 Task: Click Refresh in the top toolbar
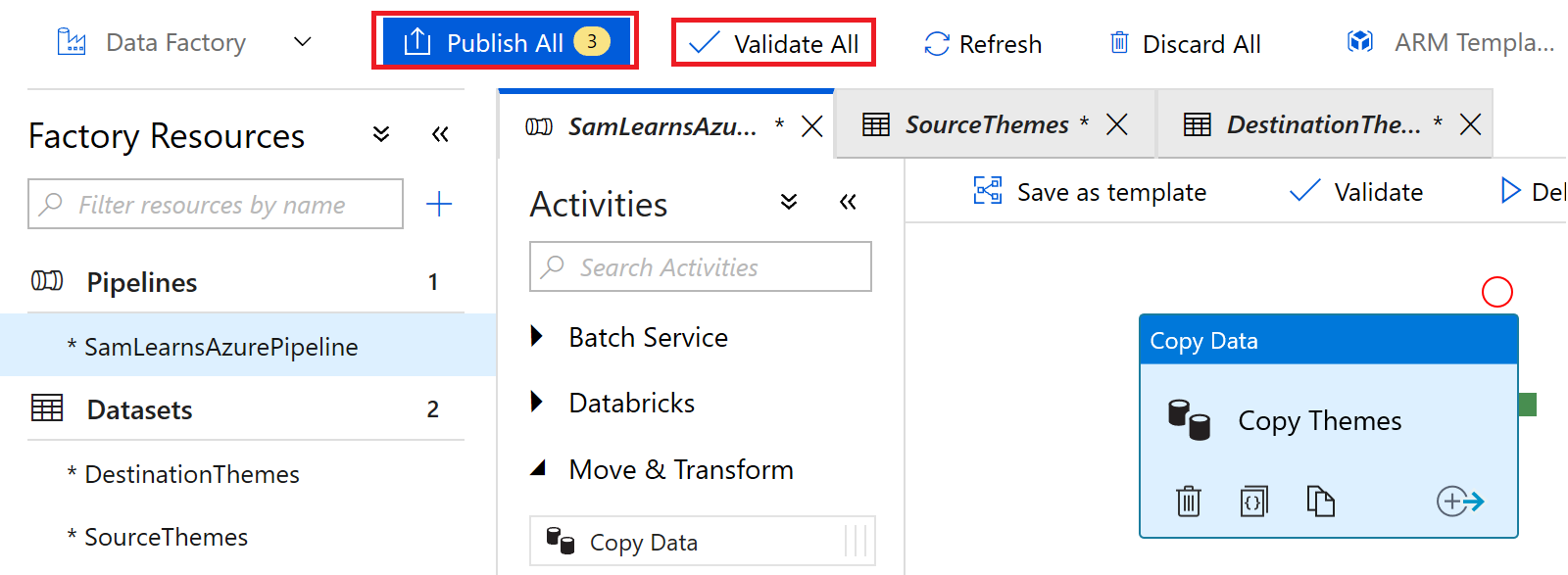click(x=983, y=44)
